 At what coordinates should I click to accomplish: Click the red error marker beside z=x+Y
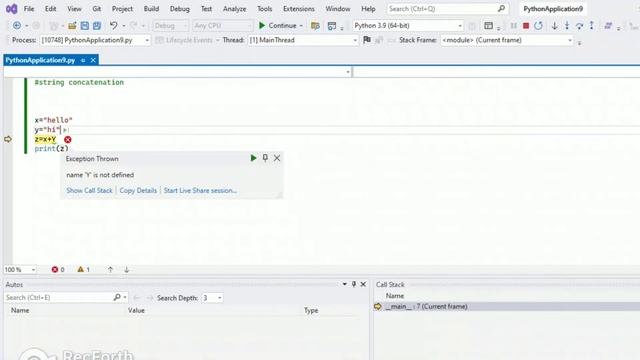[68, 140]
